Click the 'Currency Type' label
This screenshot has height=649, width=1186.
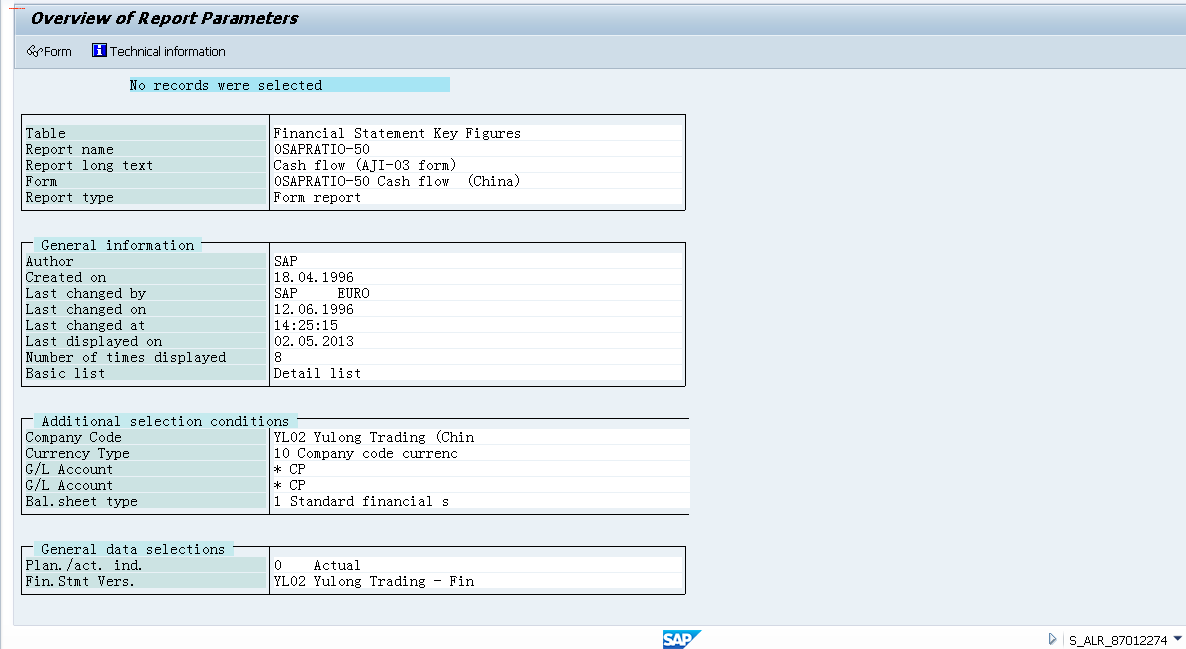[77, 453]
